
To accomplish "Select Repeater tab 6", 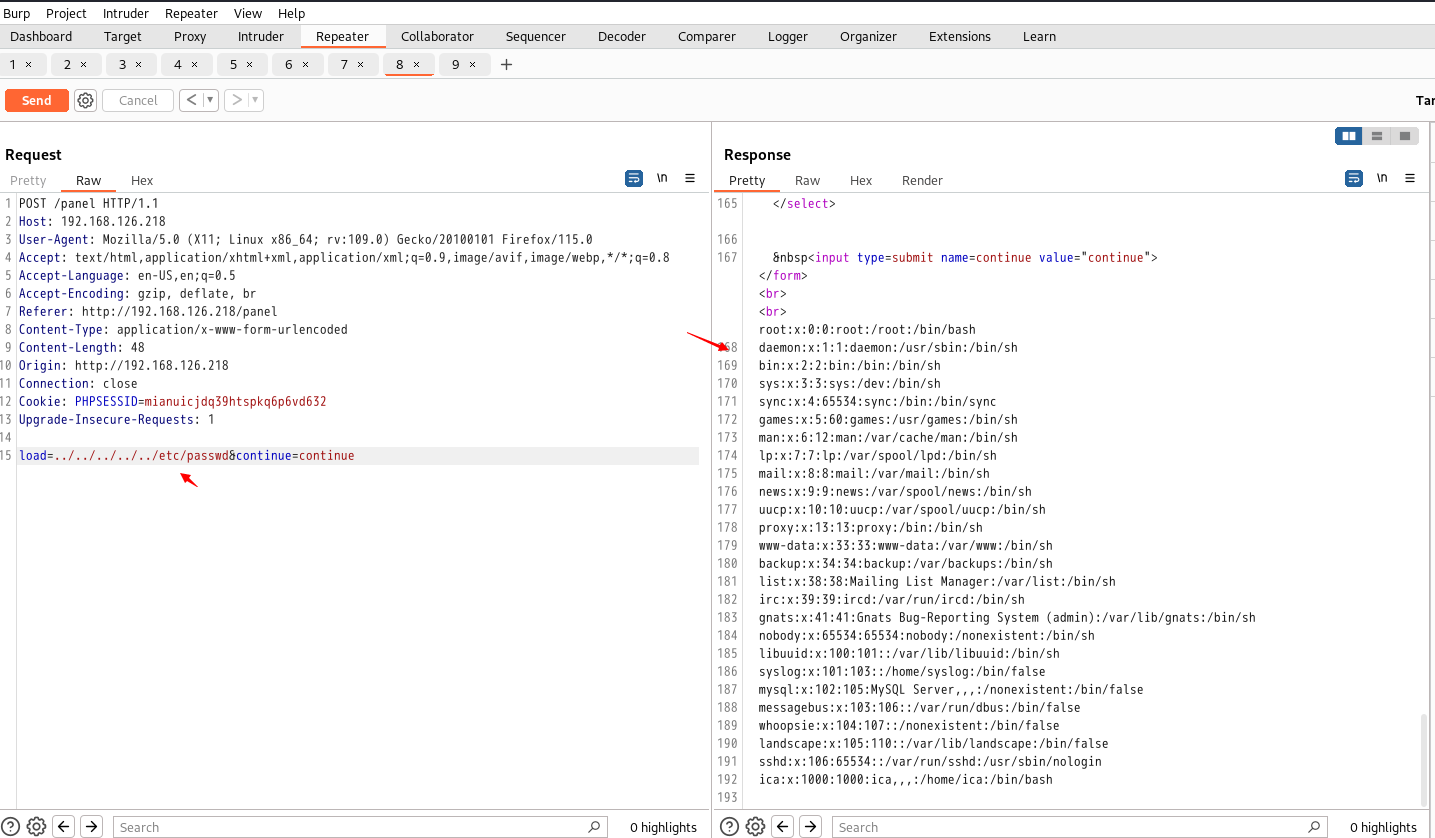I will point(289,64).
